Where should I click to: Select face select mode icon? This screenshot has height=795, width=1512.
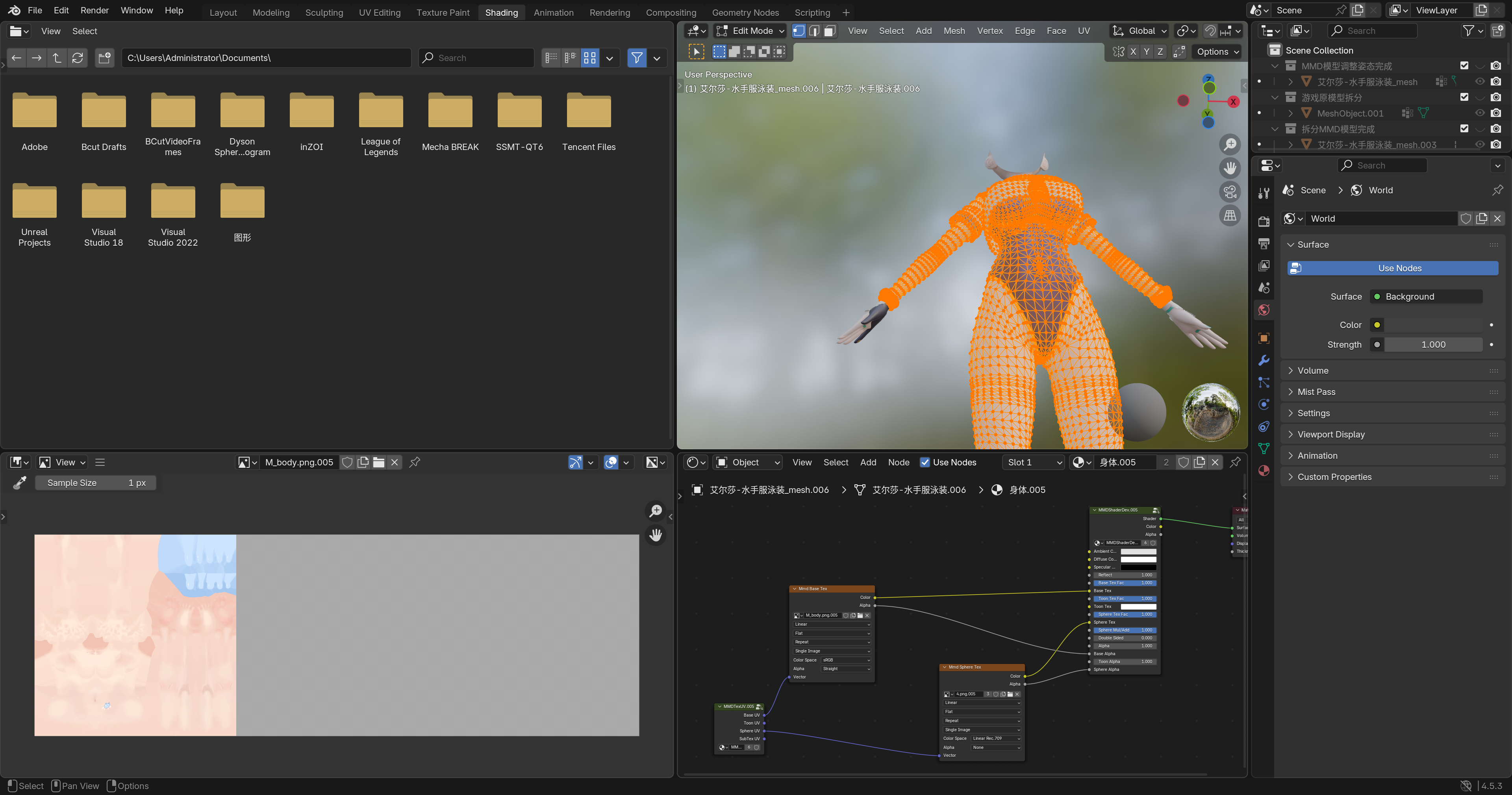pyautogui.click(x=829, y=31)
